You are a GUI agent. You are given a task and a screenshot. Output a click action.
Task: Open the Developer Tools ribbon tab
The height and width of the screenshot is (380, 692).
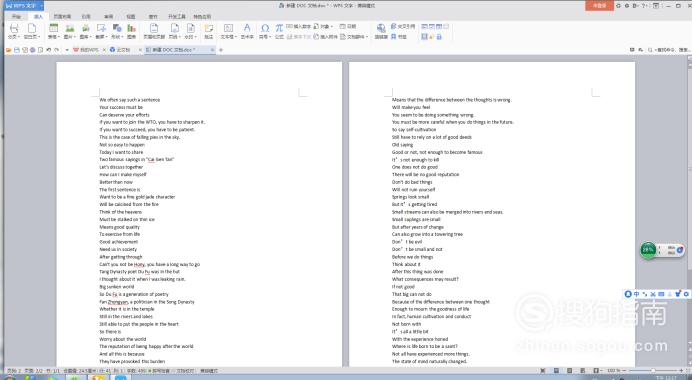tap(177, 16)
